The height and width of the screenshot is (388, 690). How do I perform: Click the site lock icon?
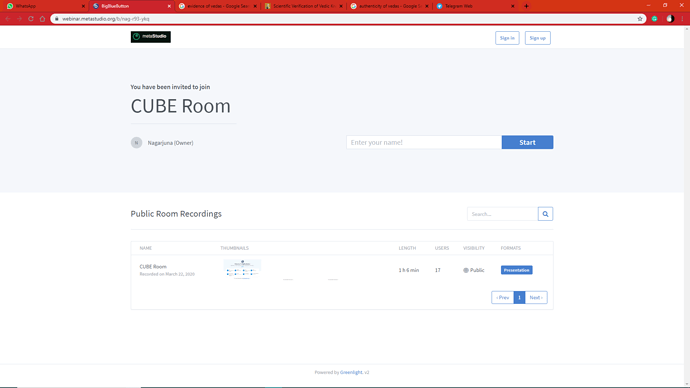point(56,19)
